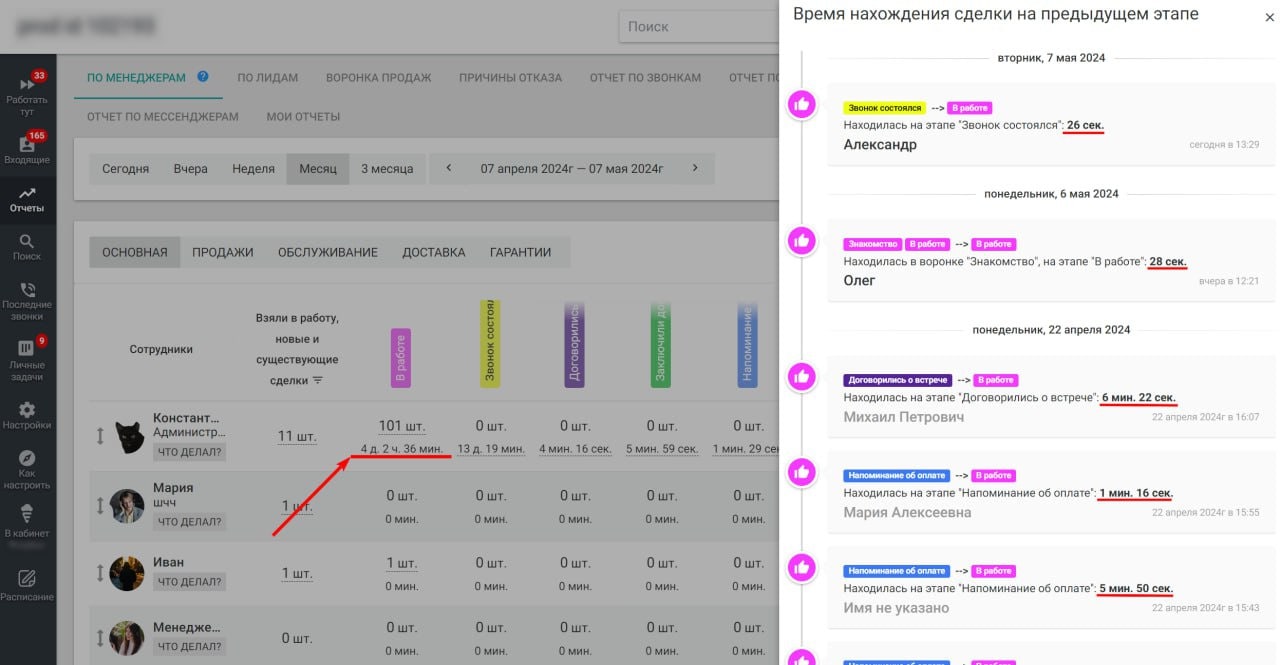Open the date range 07 апреля — 07 мая picker
Viewport: 1280px width, 665px height.
pyautogui.click(x=572, y=168)
